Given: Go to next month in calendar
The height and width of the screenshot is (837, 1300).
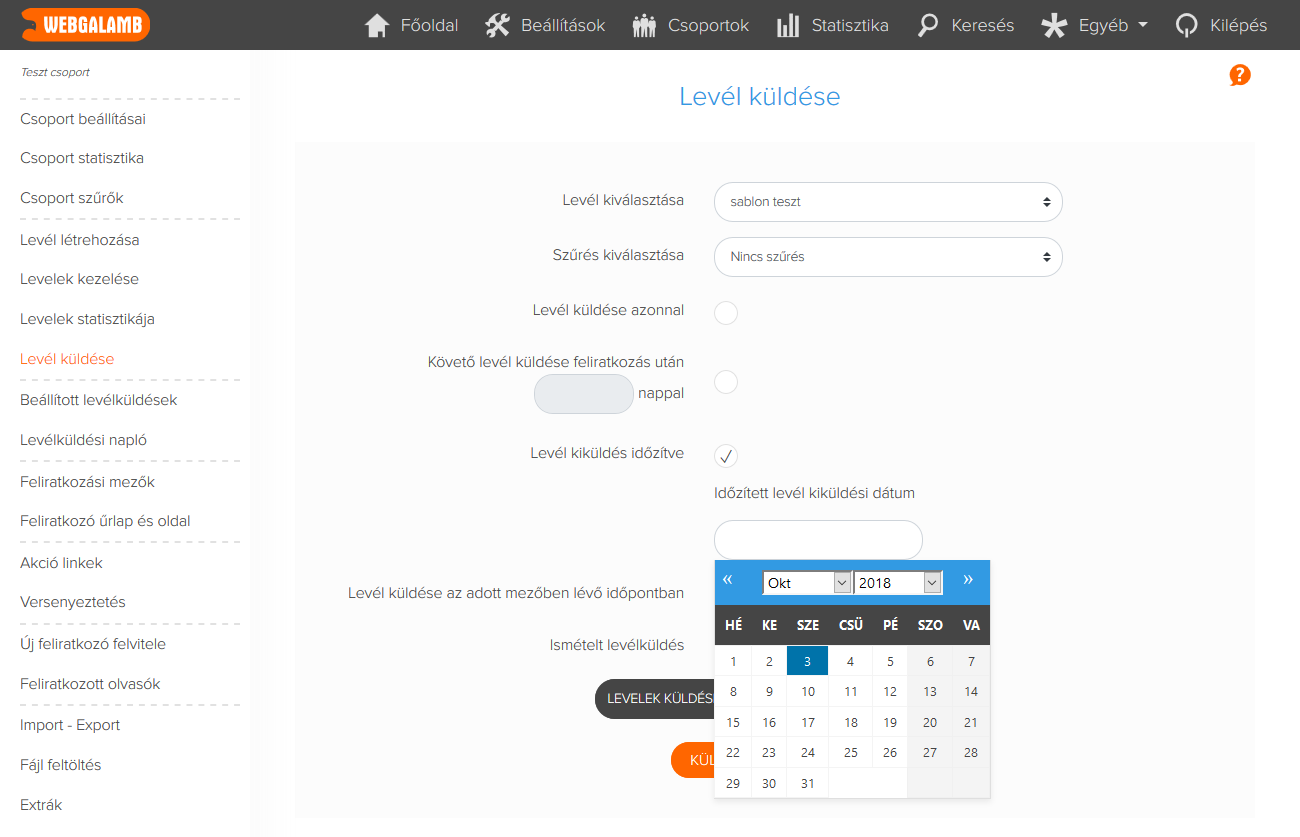Looking at the screenshot, I should click(x=968, y=579).
